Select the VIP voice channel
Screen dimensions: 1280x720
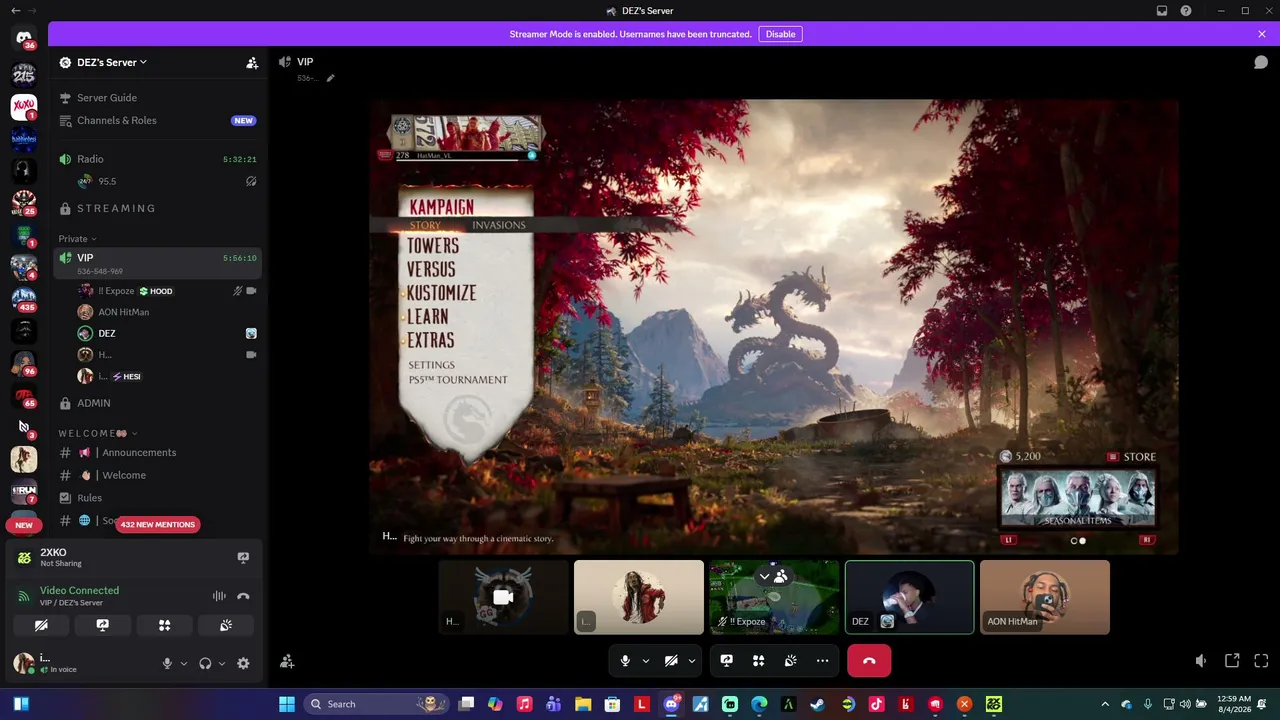pyautogui.click(x=158, y=262)
